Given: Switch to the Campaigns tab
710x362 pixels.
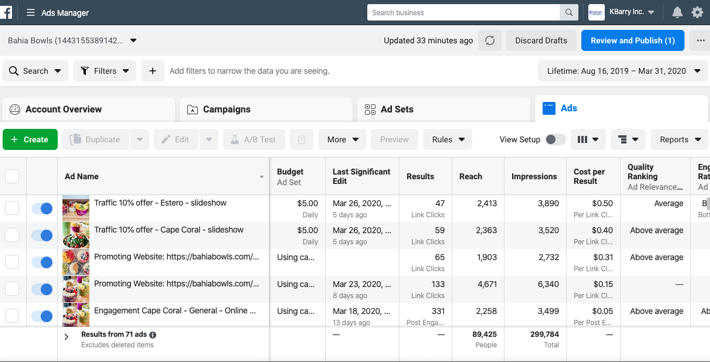Looking at the screenshot, I should pyautogui.click(x=266, y=109).
